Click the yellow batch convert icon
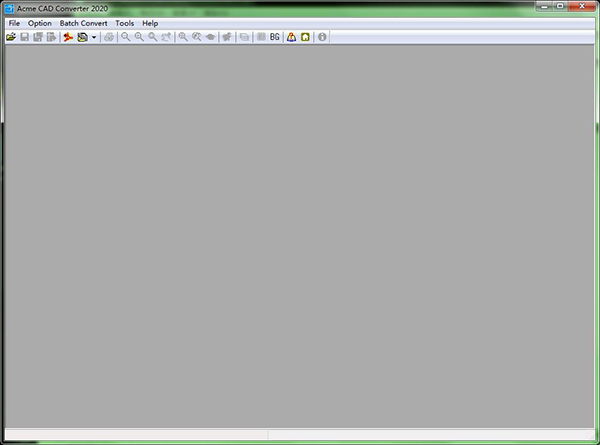 (82, 37)
